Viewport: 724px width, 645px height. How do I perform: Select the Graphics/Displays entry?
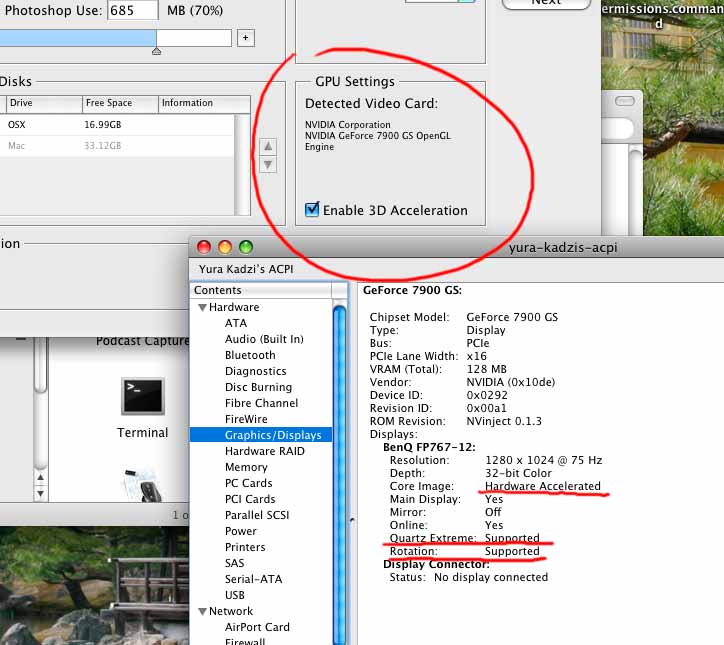click(261, 435)
